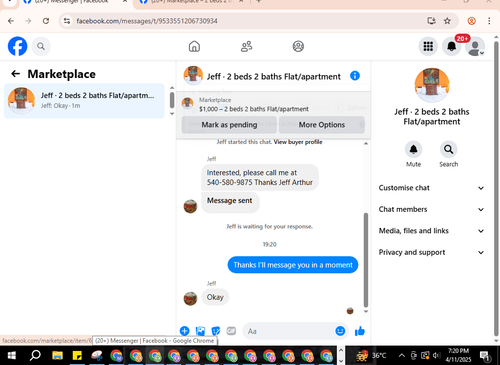The image size is (500, 365).
Task: Click Jeff's avatar next to Okay message
Action: click(190, 299)
